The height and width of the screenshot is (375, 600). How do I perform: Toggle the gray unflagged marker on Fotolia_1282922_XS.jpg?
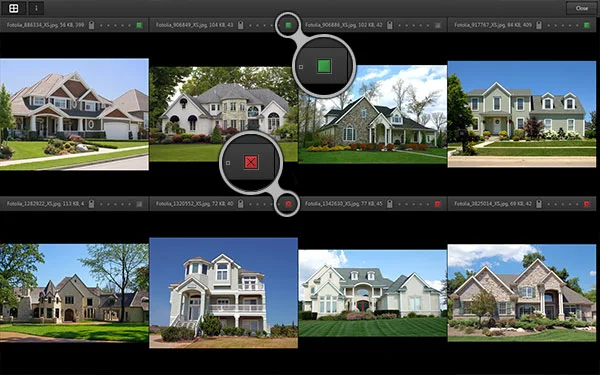(x=139, y=204)
